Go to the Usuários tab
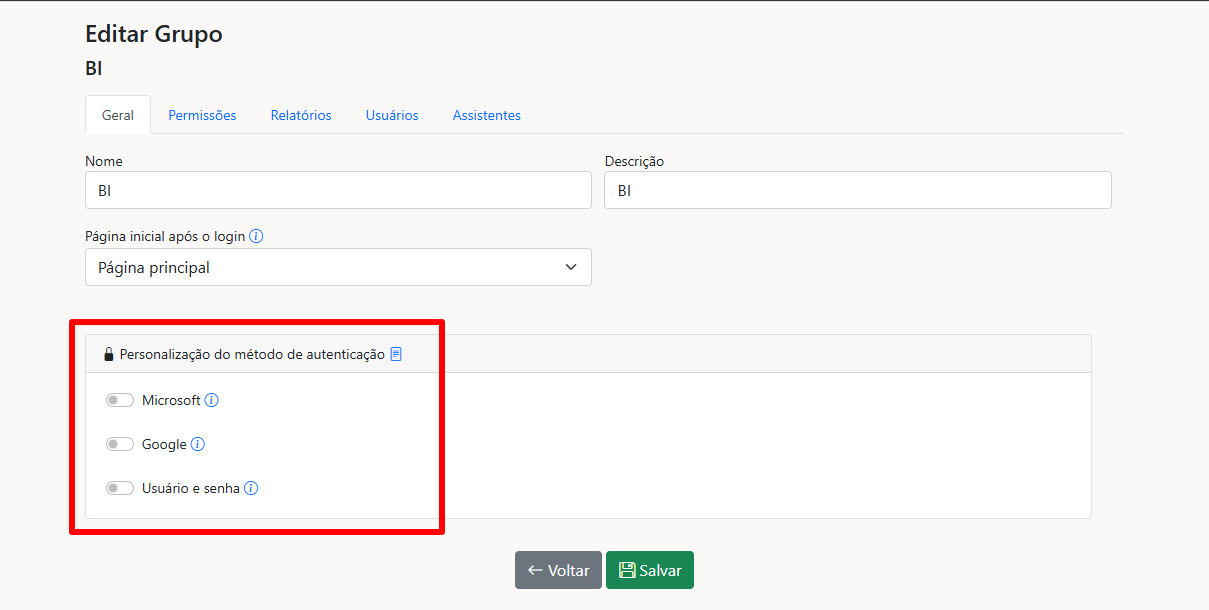Viewport: 1209px width, 610px height. click(392, 115)
